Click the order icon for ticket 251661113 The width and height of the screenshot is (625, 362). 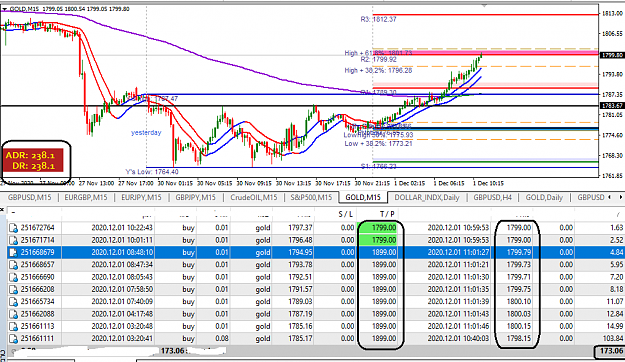click(13, 327)
